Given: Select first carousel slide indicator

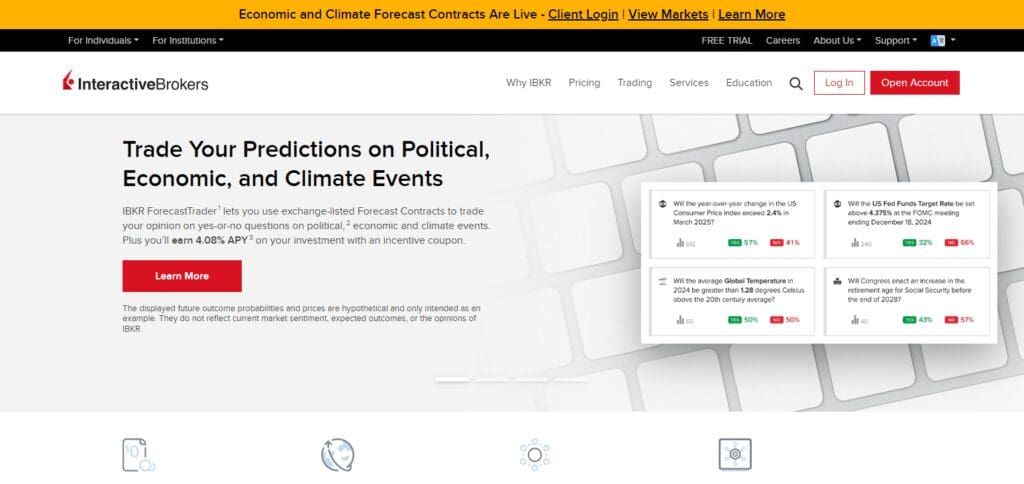Looking at the screenshot, I should (452, 379).
